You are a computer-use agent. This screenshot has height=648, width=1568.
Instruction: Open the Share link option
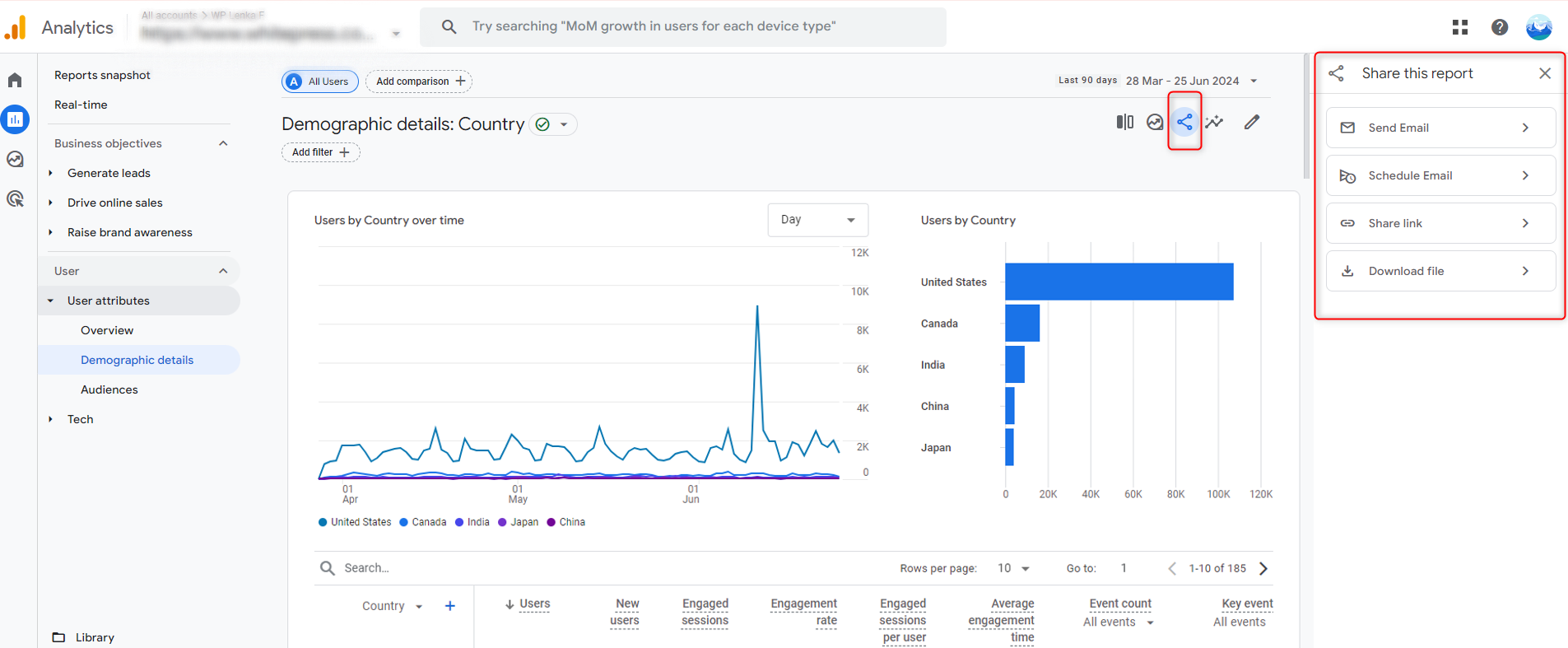pos(1440,223)
